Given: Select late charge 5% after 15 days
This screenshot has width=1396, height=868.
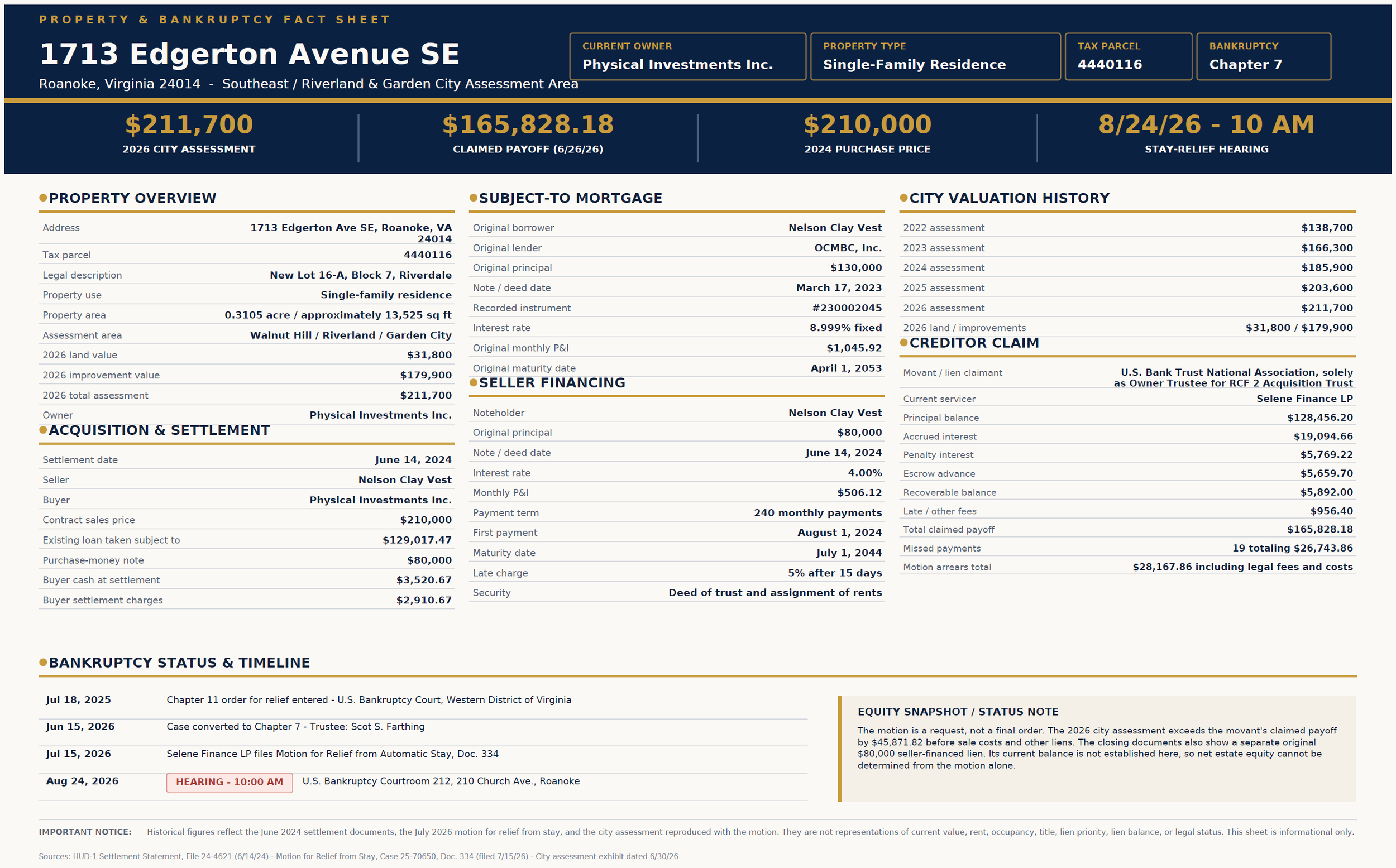Looking at the screenshot, I should click(834, 573).
